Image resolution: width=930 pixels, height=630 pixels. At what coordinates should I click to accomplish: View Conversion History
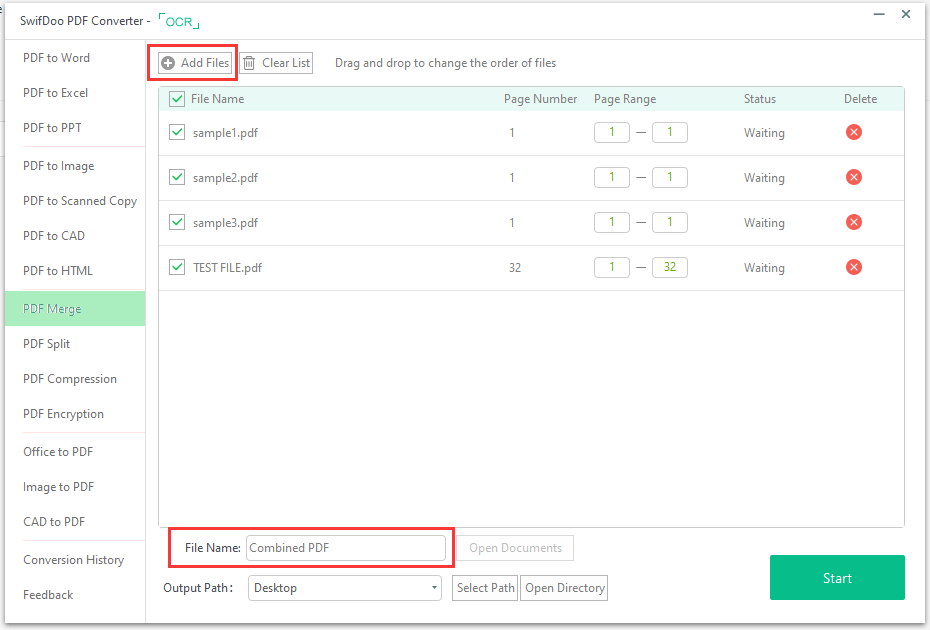coord(74,560)
